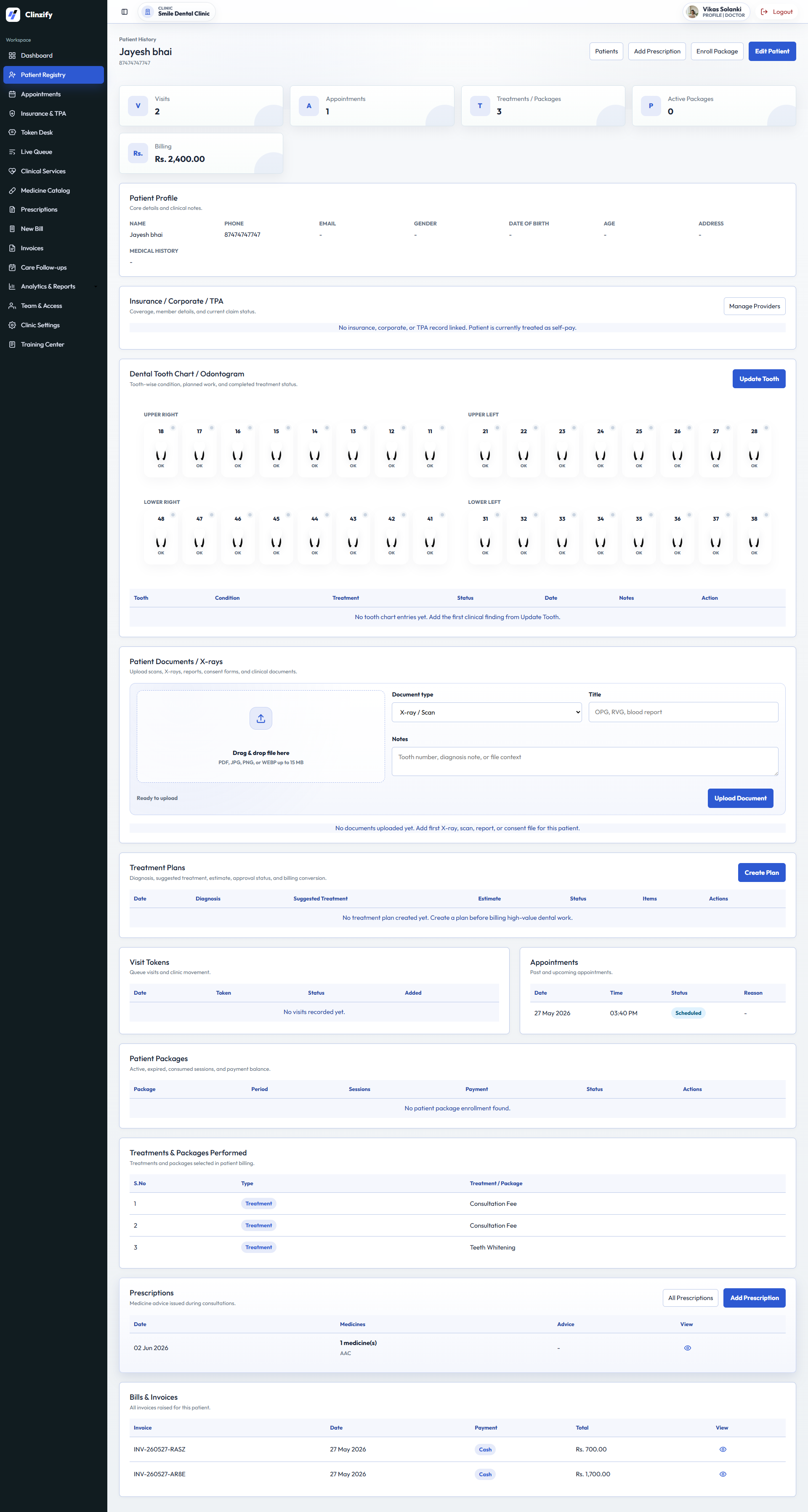808x1512 pixels.
Task: Click the Clinic Settings gear icon
Action: click(12, 325)
